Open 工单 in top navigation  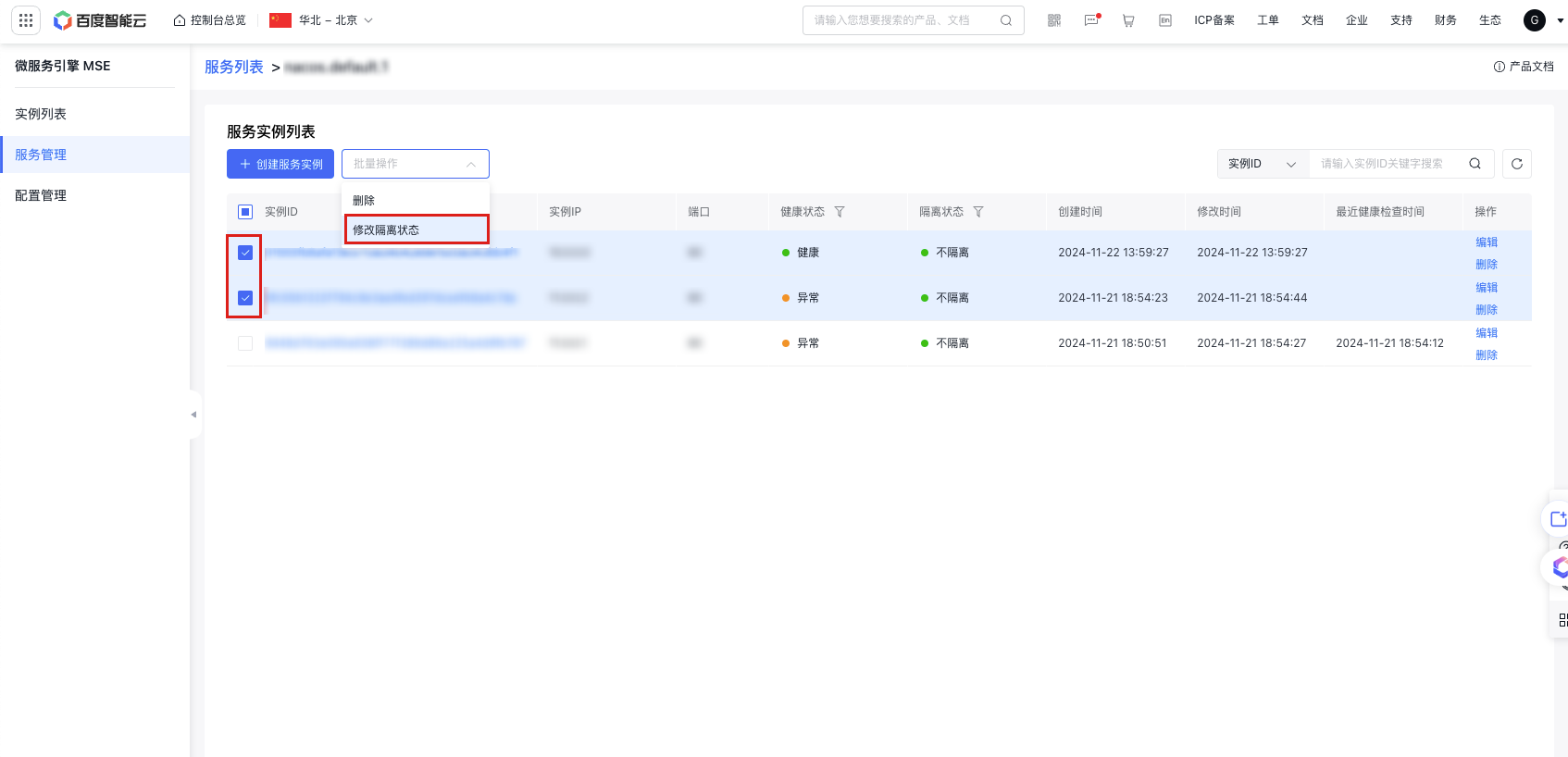1268,20
